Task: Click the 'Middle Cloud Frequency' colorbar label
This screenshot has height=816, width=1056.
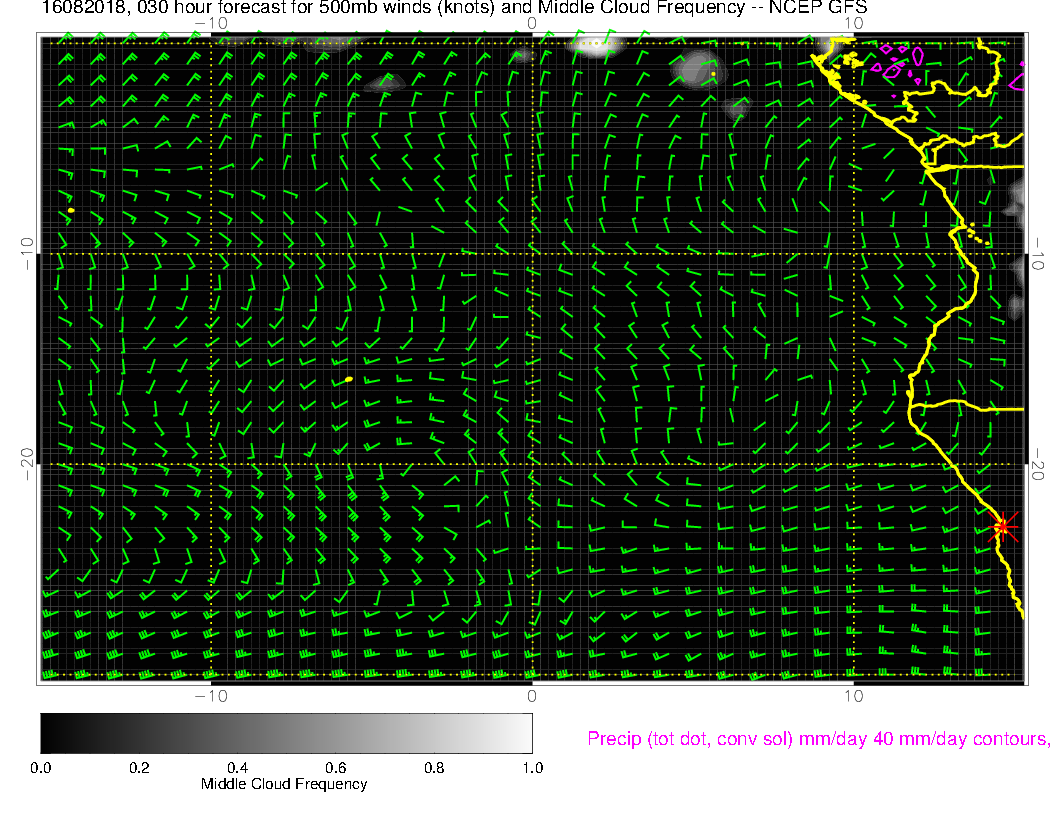Action: pyautogui.click(x=284, y=784)
